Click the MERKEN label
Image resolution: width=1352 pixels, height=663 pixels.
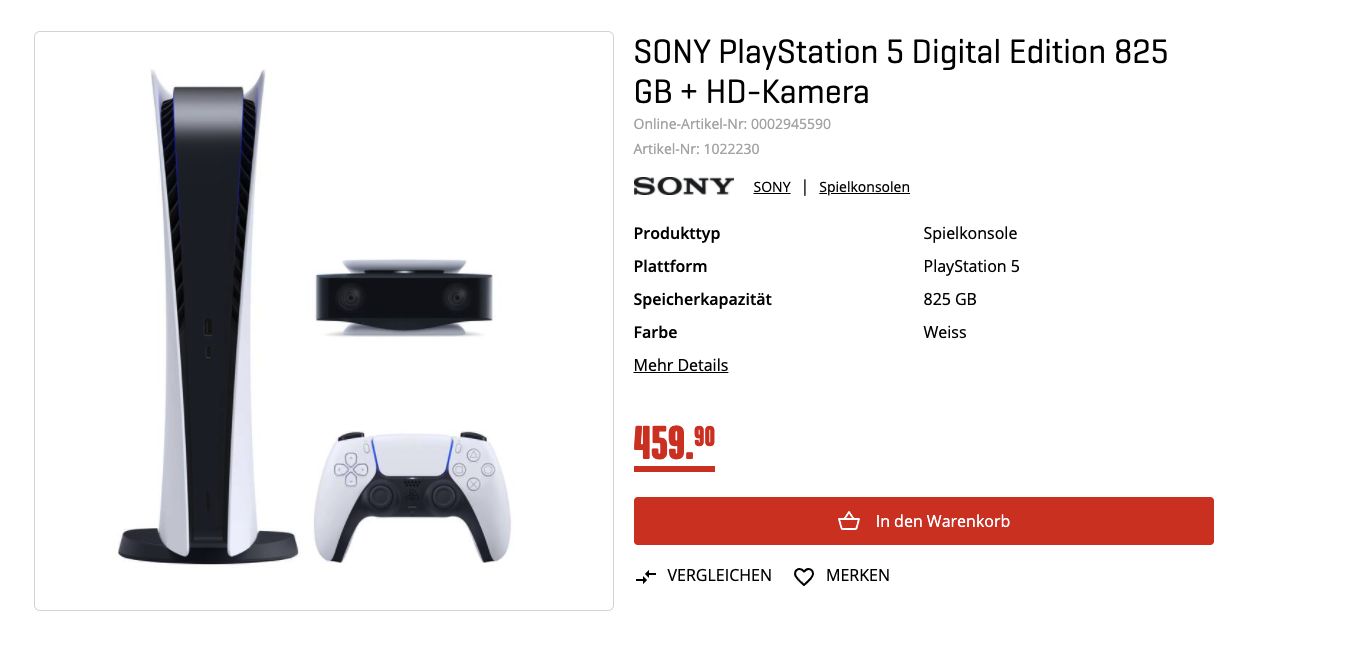click(x=857, y=575)
